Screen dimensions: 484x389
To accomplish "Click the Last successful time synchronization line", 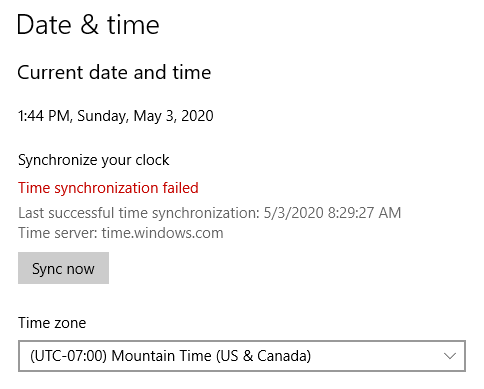I will click(209, 213).
